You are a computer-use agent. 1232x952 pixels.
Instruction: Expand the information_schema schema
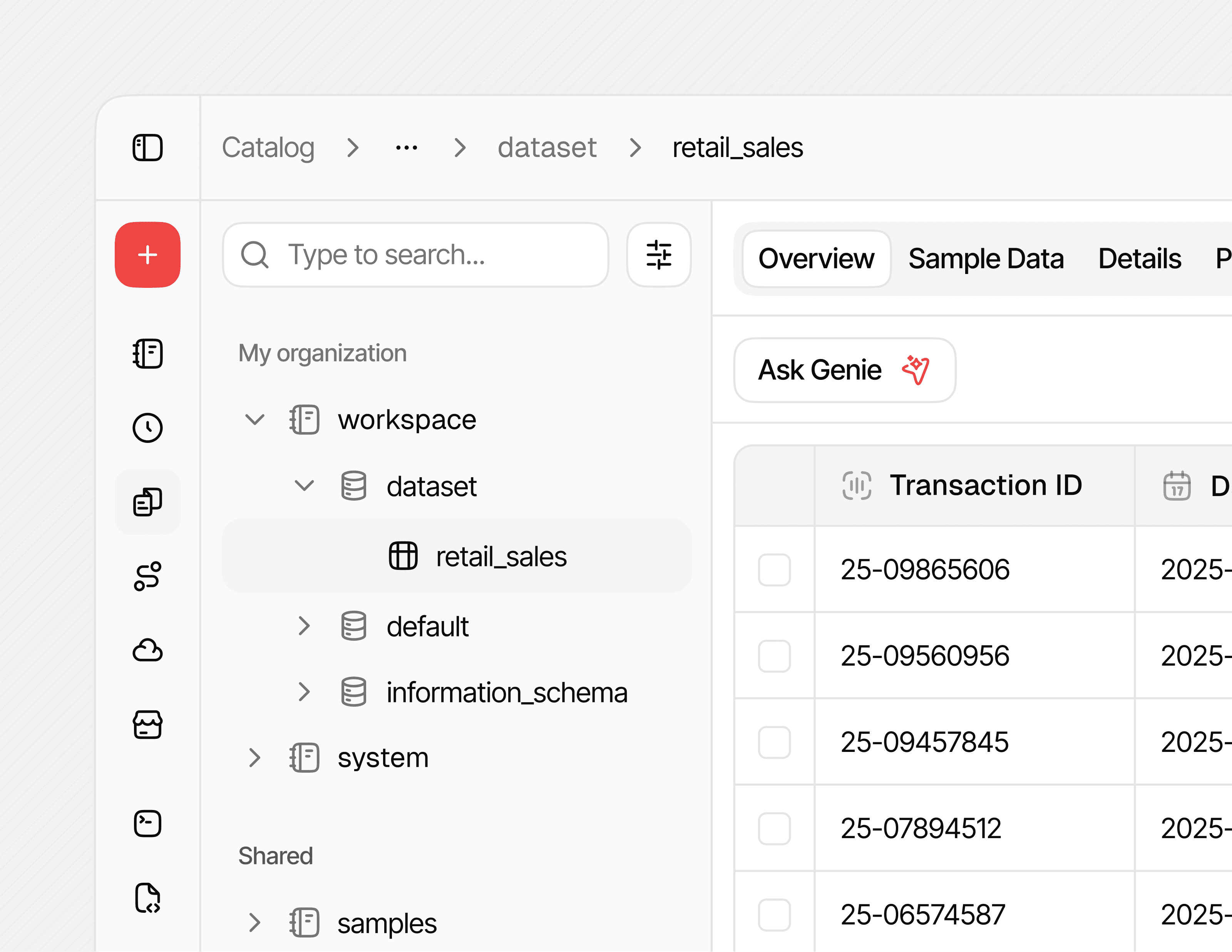pyautogui.click(x=304, y=691)
